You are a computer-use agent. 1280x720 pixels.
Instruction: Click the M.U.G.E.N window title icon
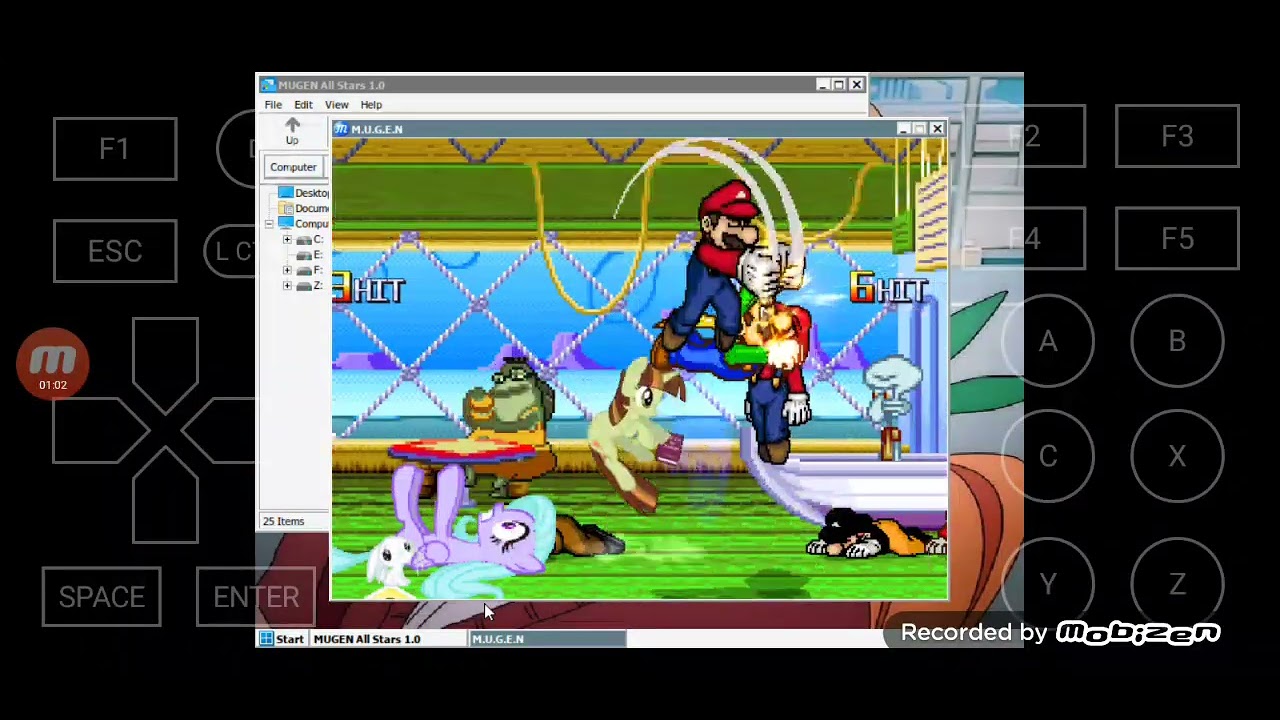pos(341,129)
